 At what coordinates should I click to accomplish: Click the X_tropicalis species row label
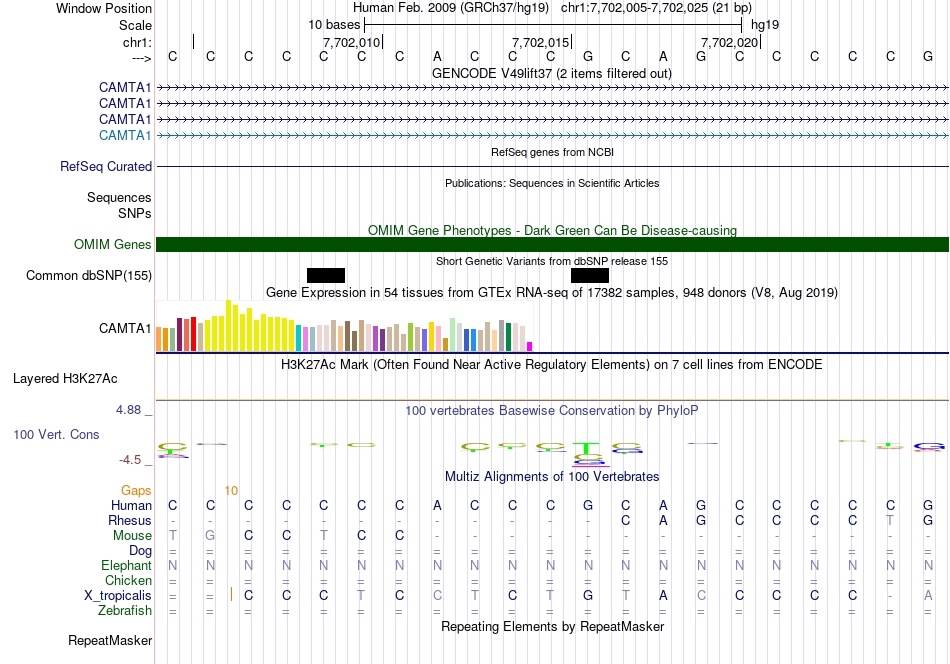click(x=118, y=596)
